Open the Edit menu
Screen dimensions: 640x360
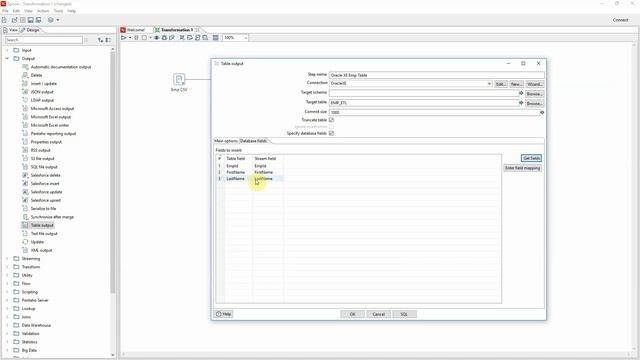16,11
